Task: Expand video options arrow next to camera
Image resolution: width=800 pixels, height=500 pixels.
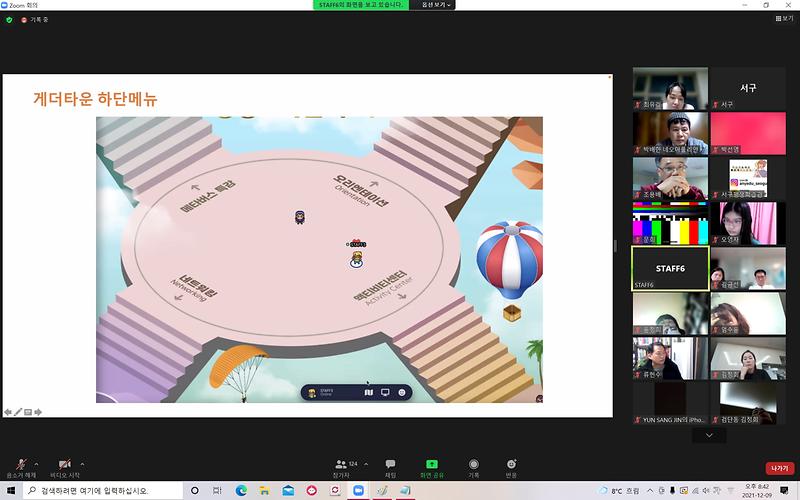Action: tap(82, 464)
